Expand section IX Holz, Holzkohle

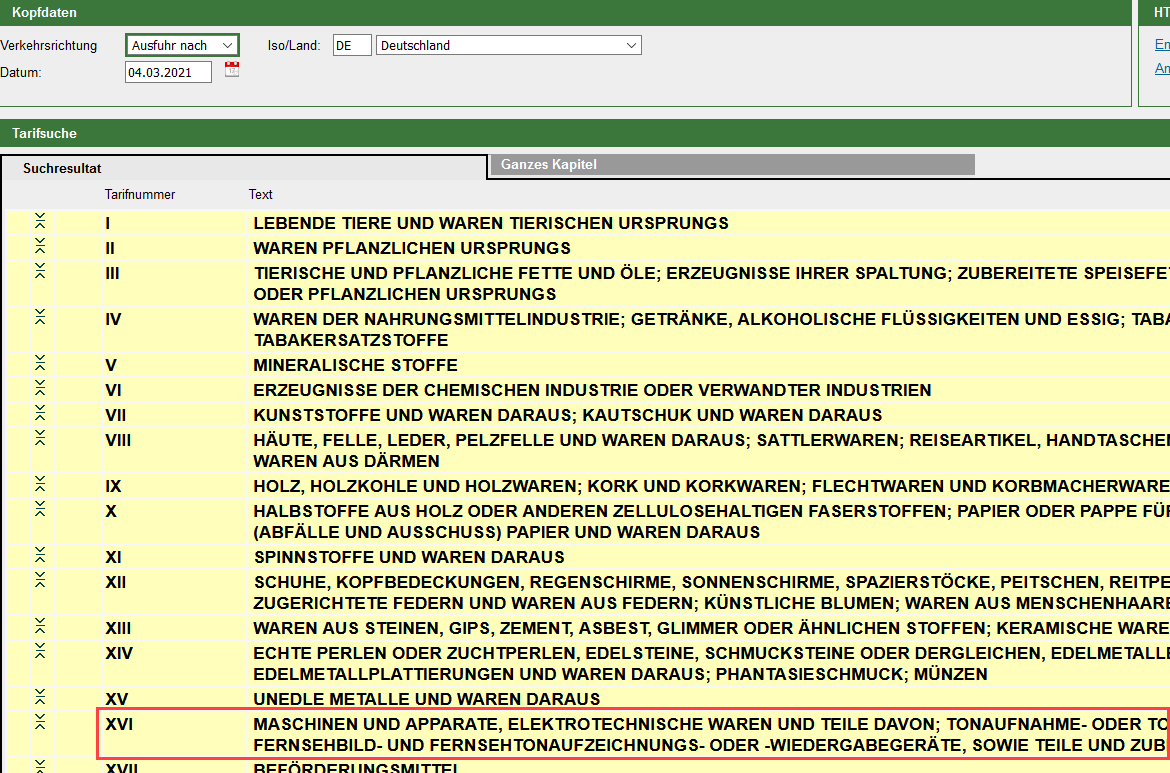click(40, 484)
